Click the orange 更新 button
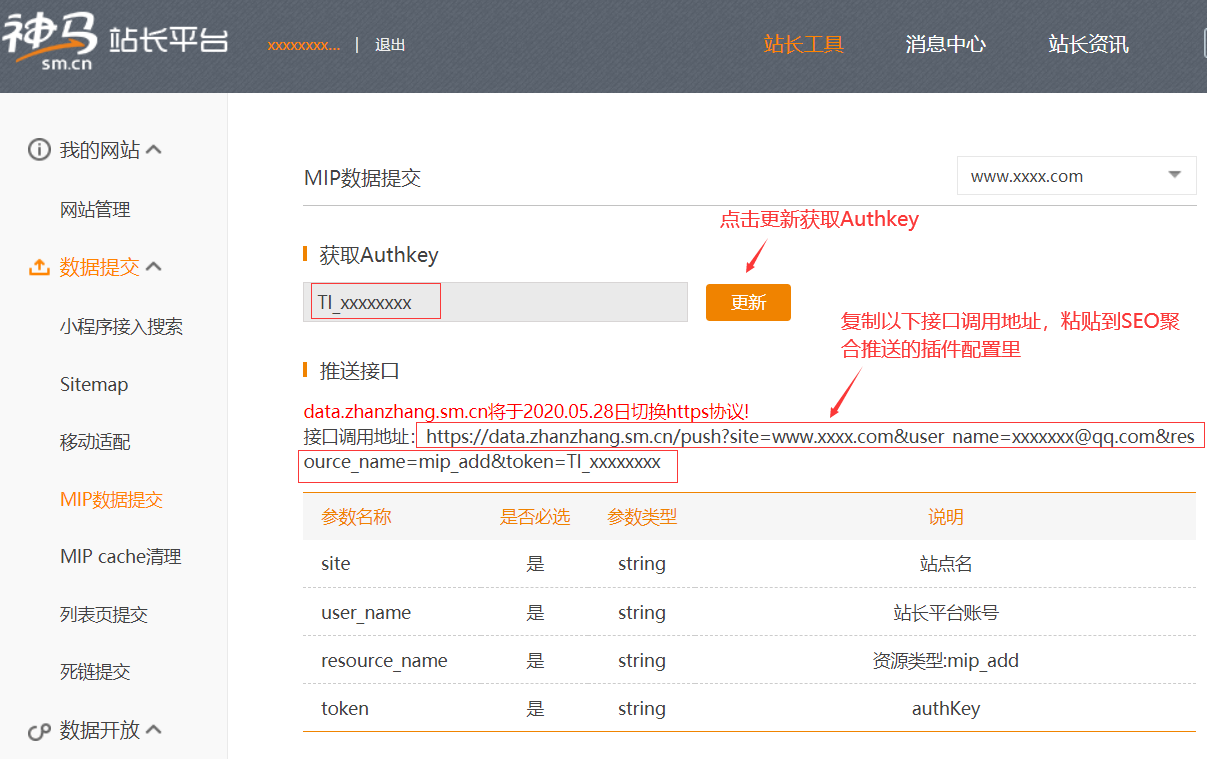Image resolution: width=1207 pixels, height=759 pixels. tap(748, 302)
